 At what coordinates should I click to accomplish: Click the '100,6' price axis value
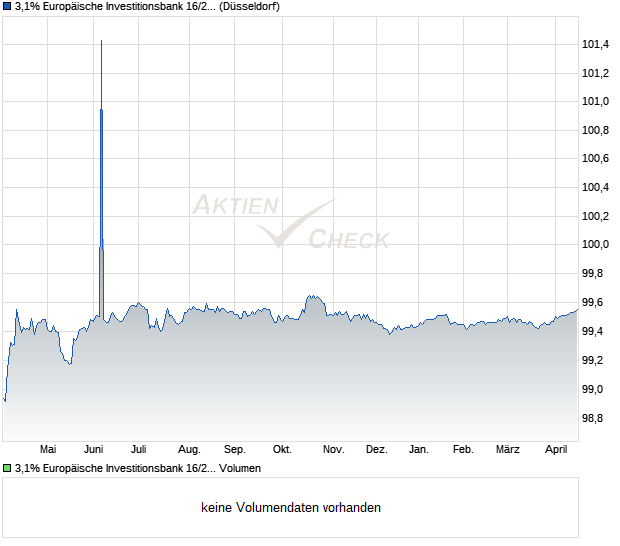point(596,159)
